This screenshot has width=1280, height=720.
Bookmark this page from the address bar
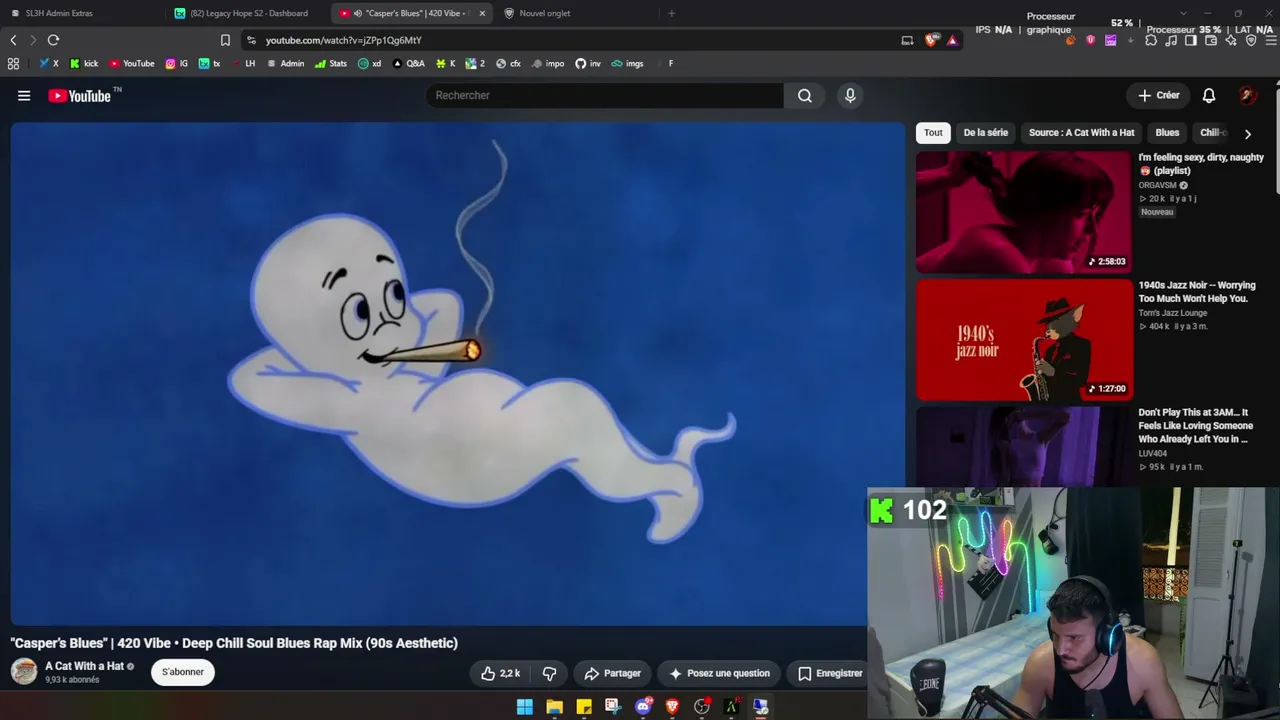225,40
